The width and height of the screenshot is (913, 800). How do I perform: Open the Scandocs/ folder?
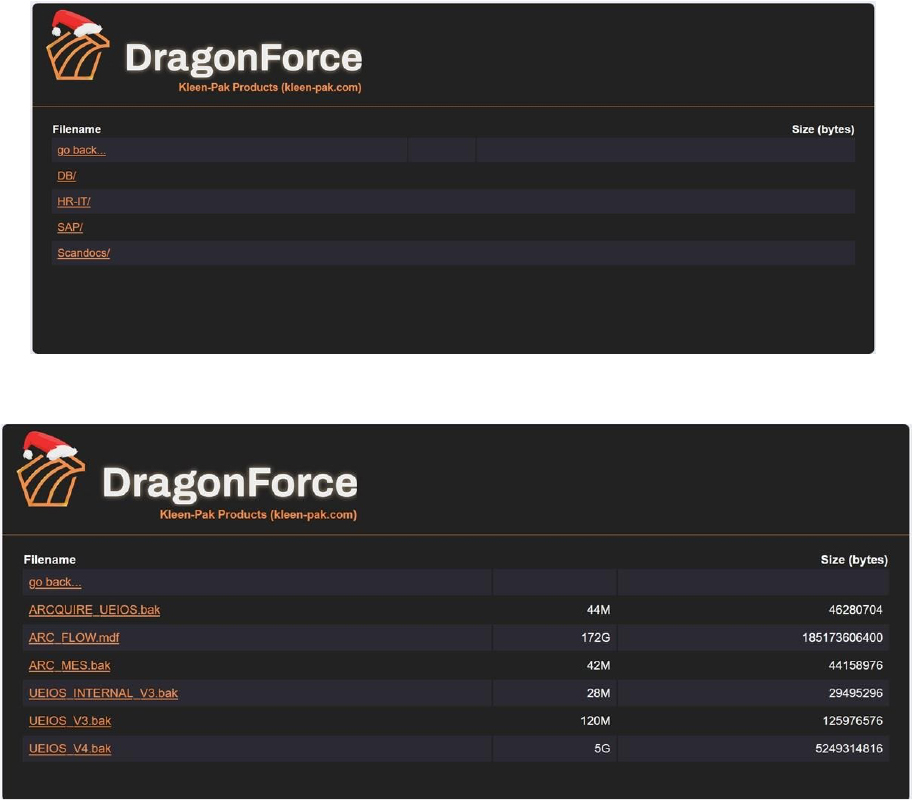[84, 253]
